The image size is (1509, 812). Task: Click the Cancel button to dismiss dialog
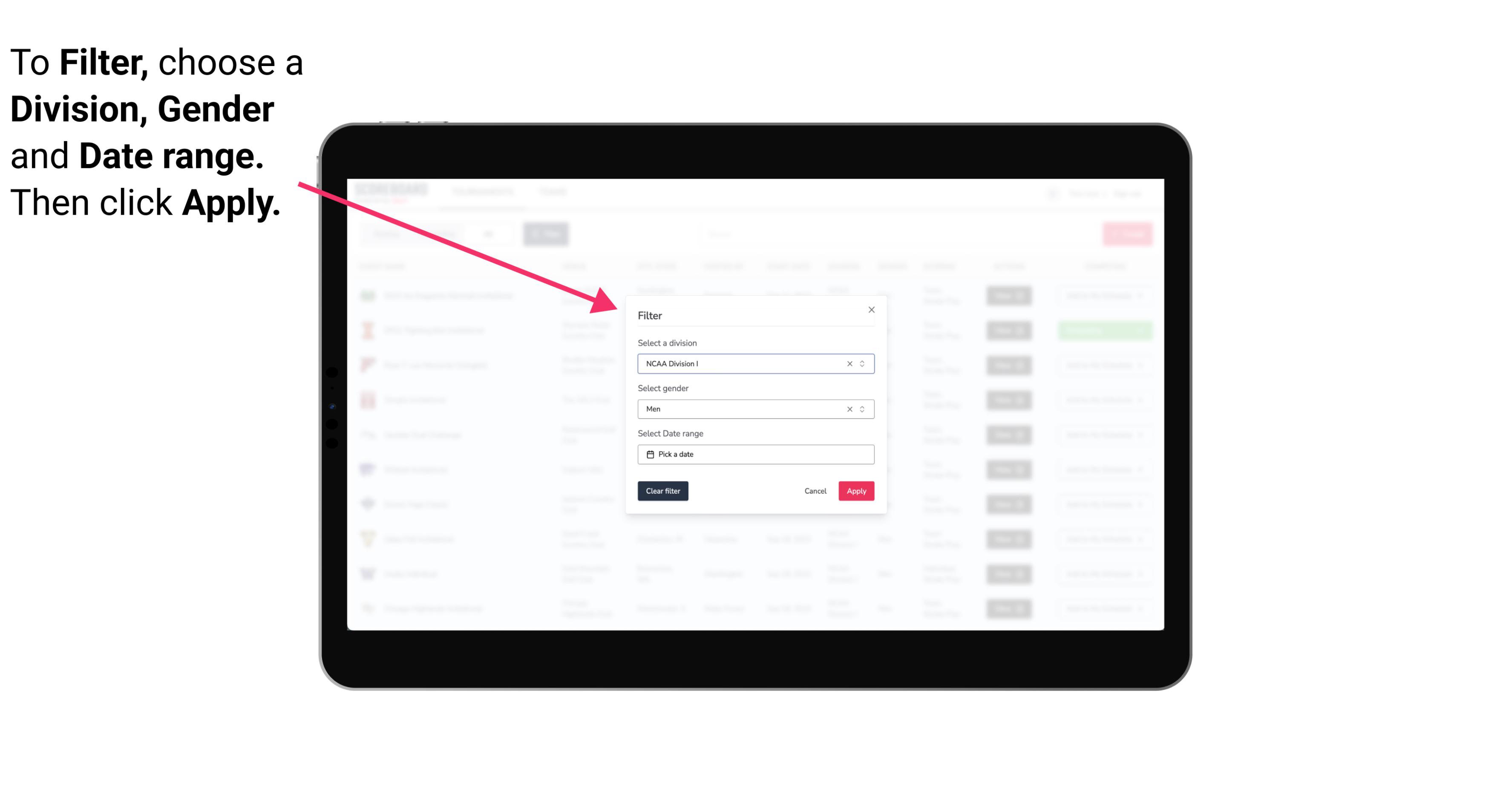815,491
